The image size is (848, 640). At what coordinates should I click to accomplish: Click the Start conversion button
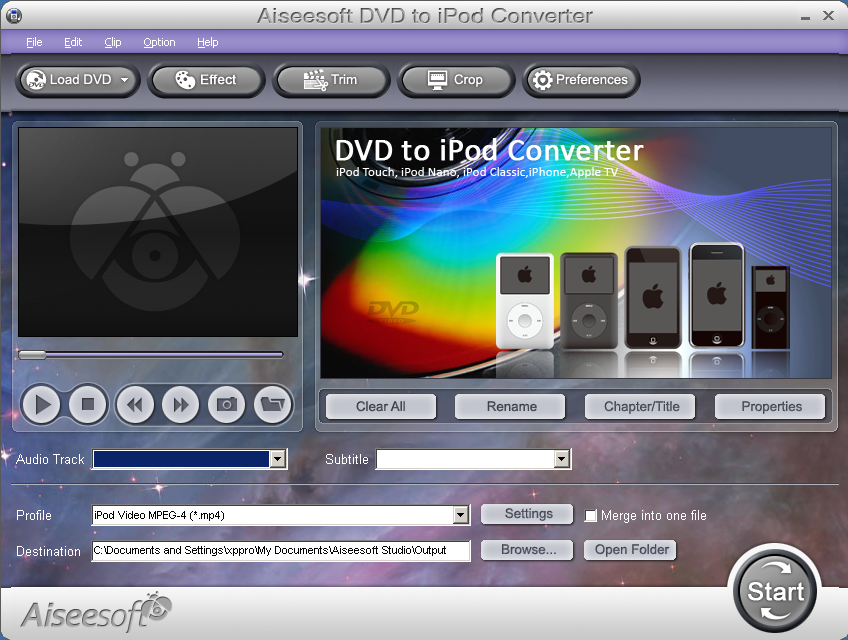[x=775, y=591]
